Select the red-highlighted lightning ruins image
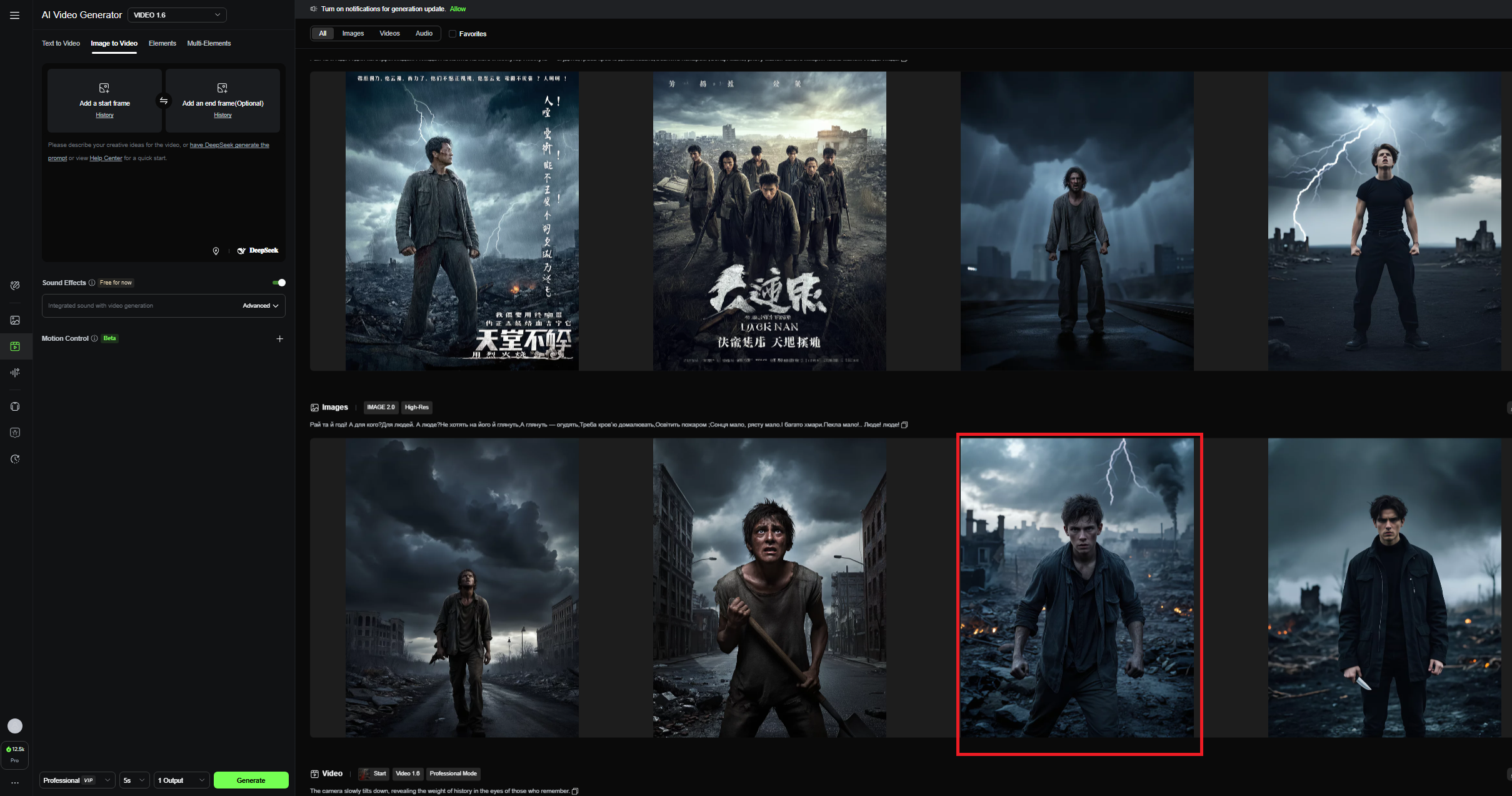Screen dimensions: 1512x796 [x=1077, y=588]
